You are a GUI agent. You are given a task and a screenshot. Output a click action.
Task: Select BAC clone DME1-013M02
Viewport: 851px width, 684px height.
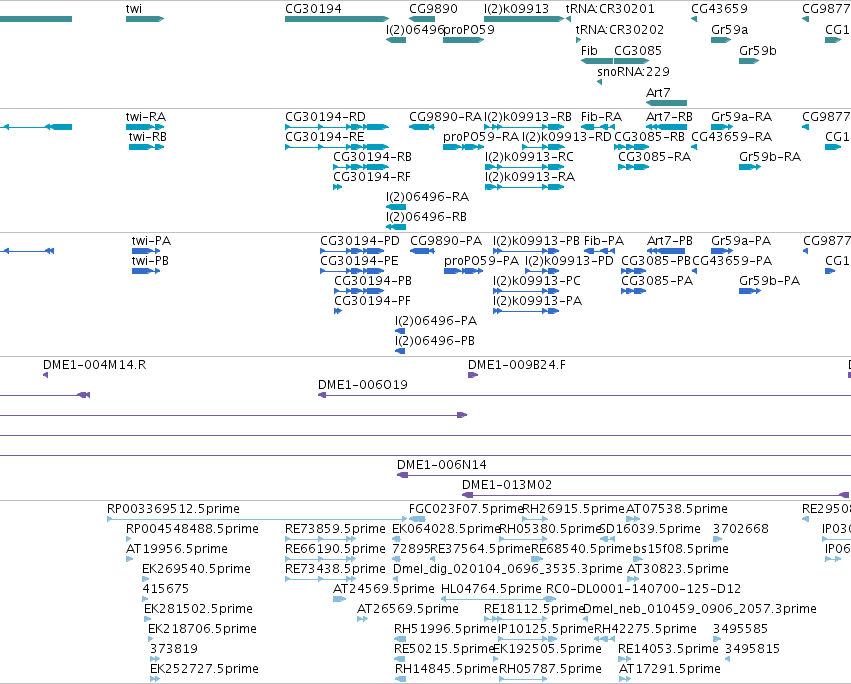coord(656,496)
